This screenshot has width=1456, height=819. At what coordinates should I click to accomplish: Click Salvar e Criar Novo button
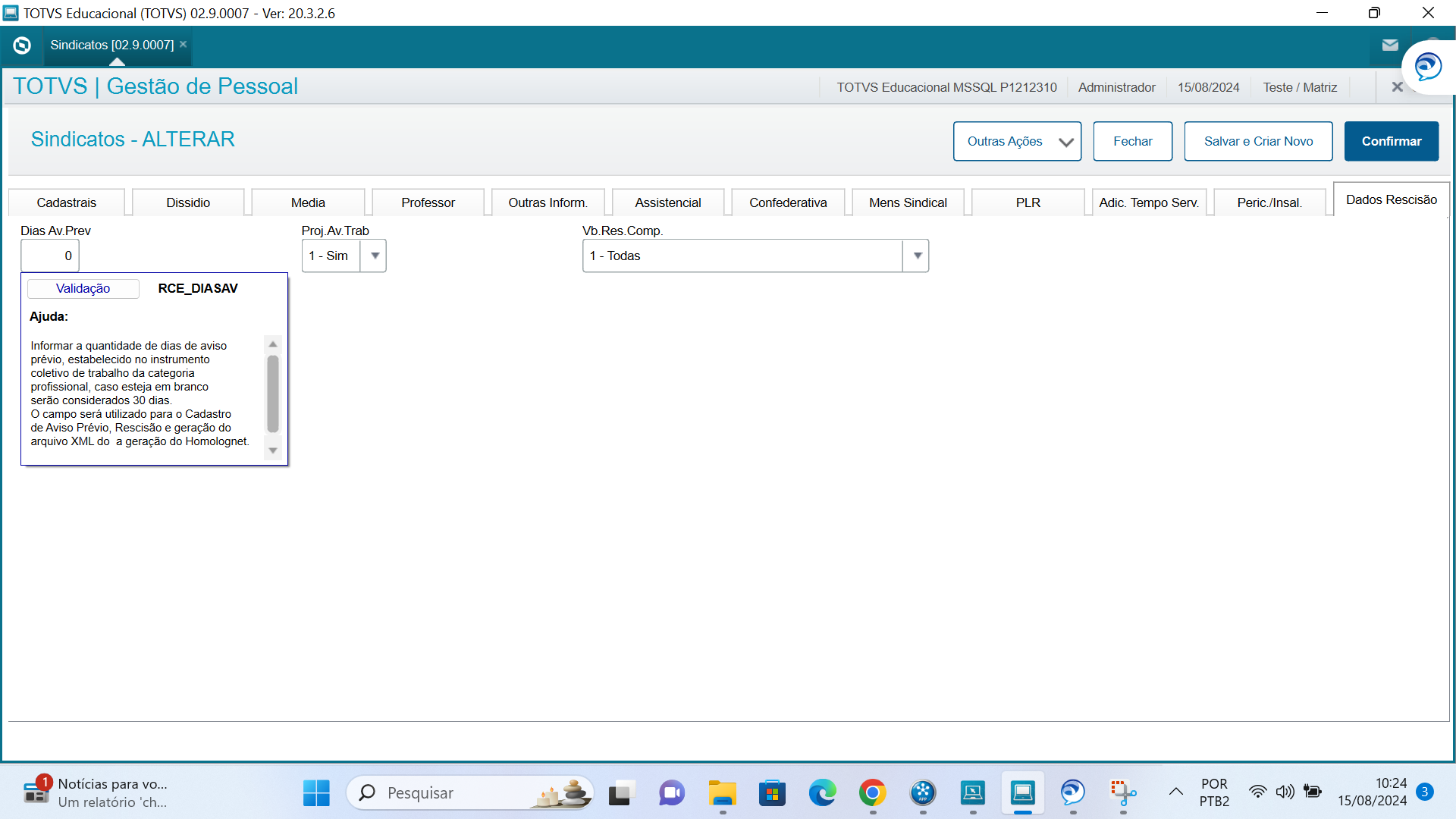coord(1258,141)
